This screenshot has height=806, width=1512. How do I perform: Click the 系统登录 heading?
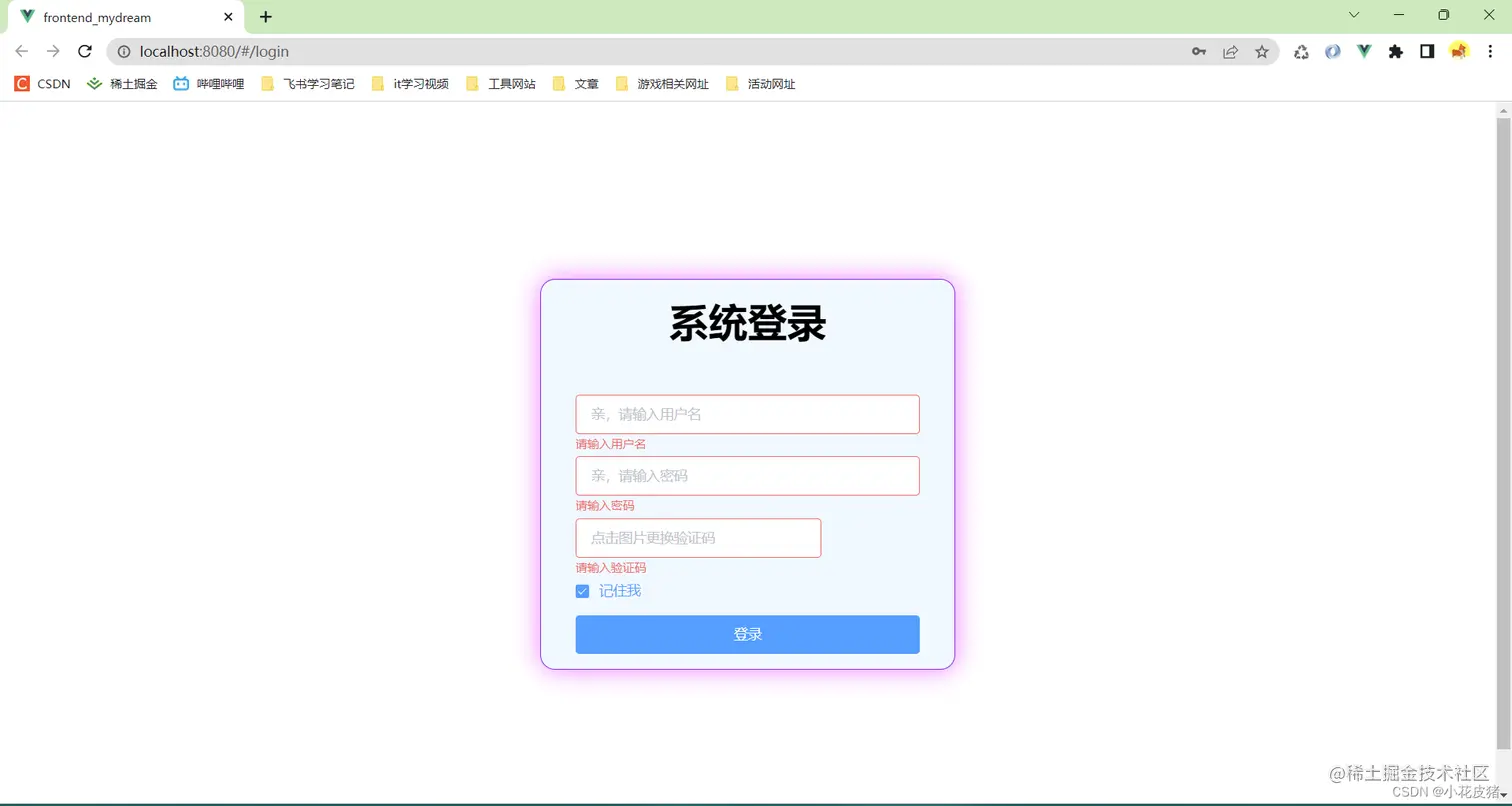click(748, 324)
